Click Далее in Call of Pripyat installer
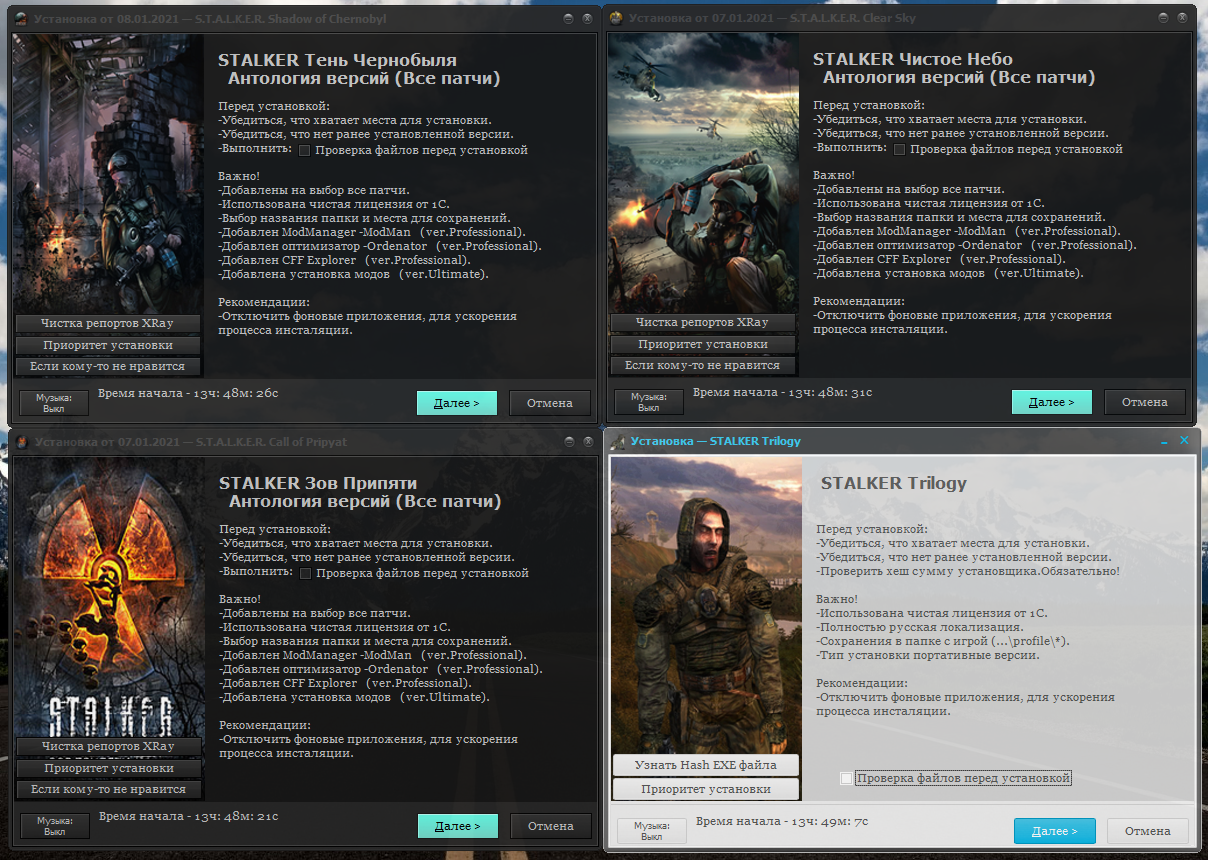The height and width of the screenshot is (860, 1208). (458, 826)
